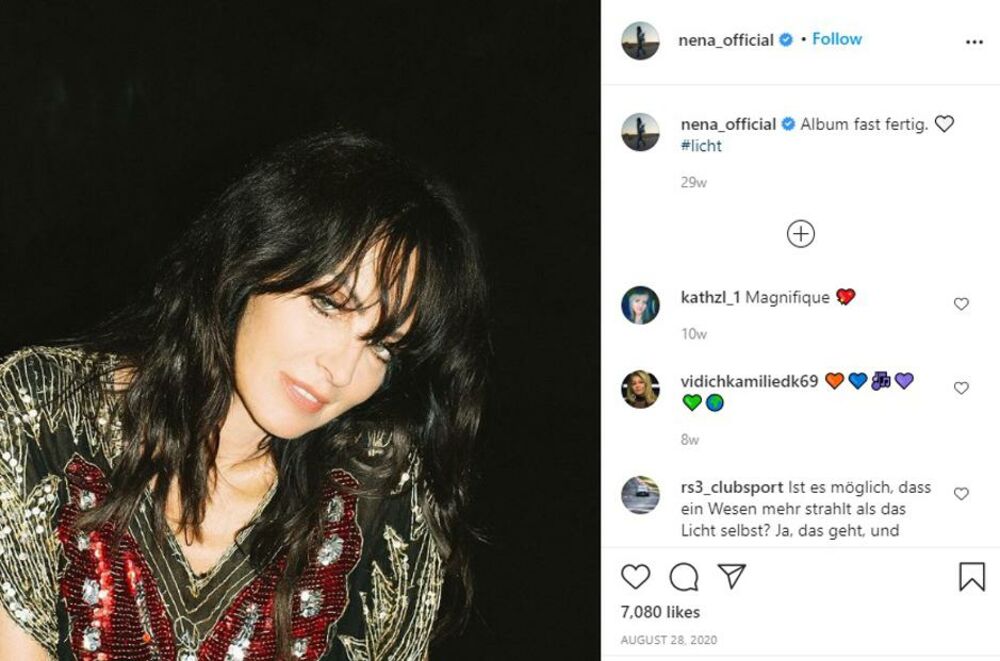Open kathzl_1's profile avatar
This screenshot has height=661, width=1000.
click(x=640, y=304)
